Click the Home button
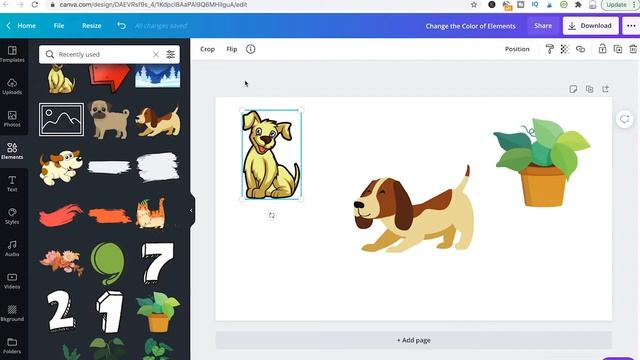 21,25
